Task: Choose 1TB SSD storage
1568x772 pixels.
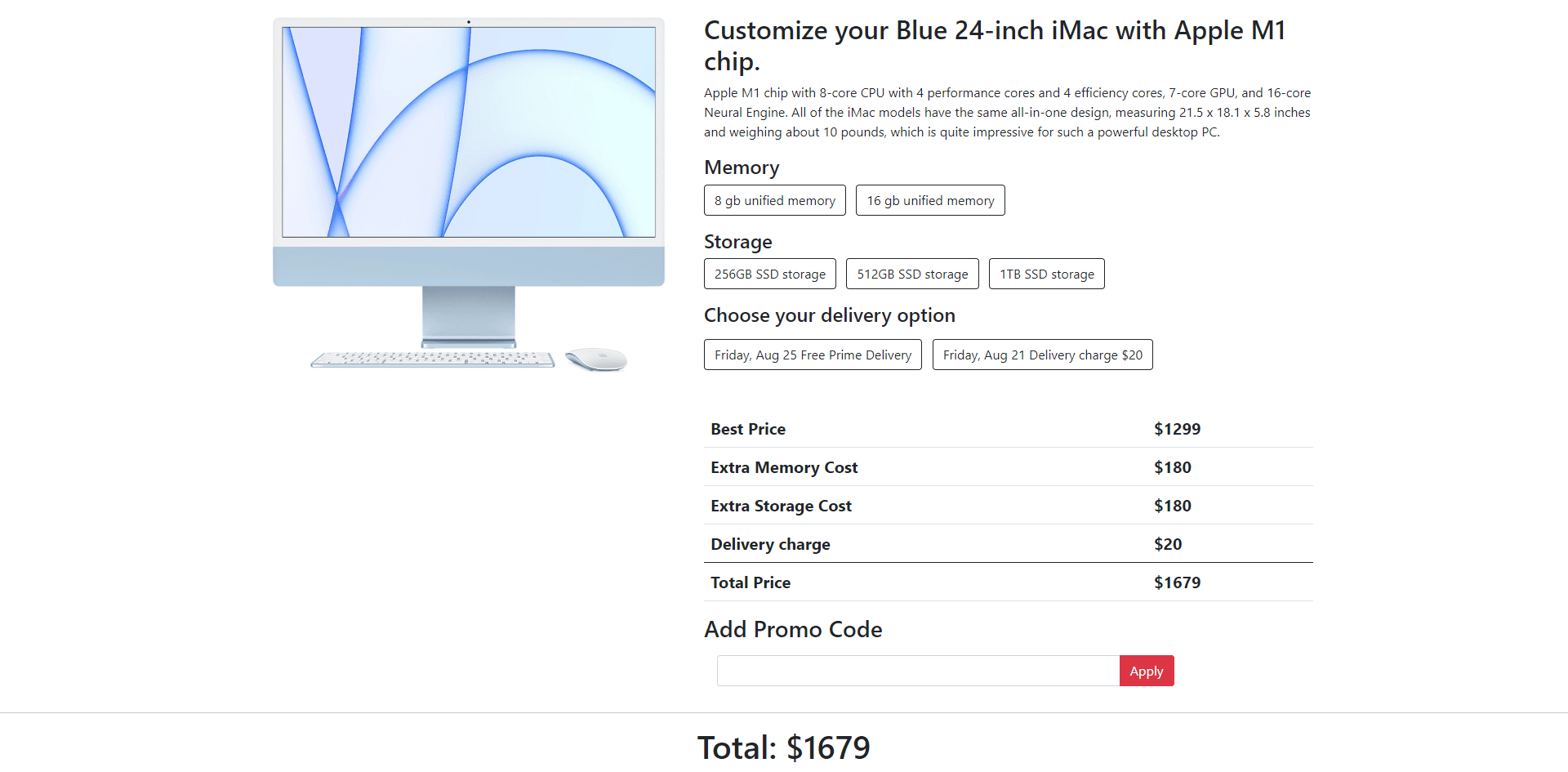Action: tap(1046, 274)
